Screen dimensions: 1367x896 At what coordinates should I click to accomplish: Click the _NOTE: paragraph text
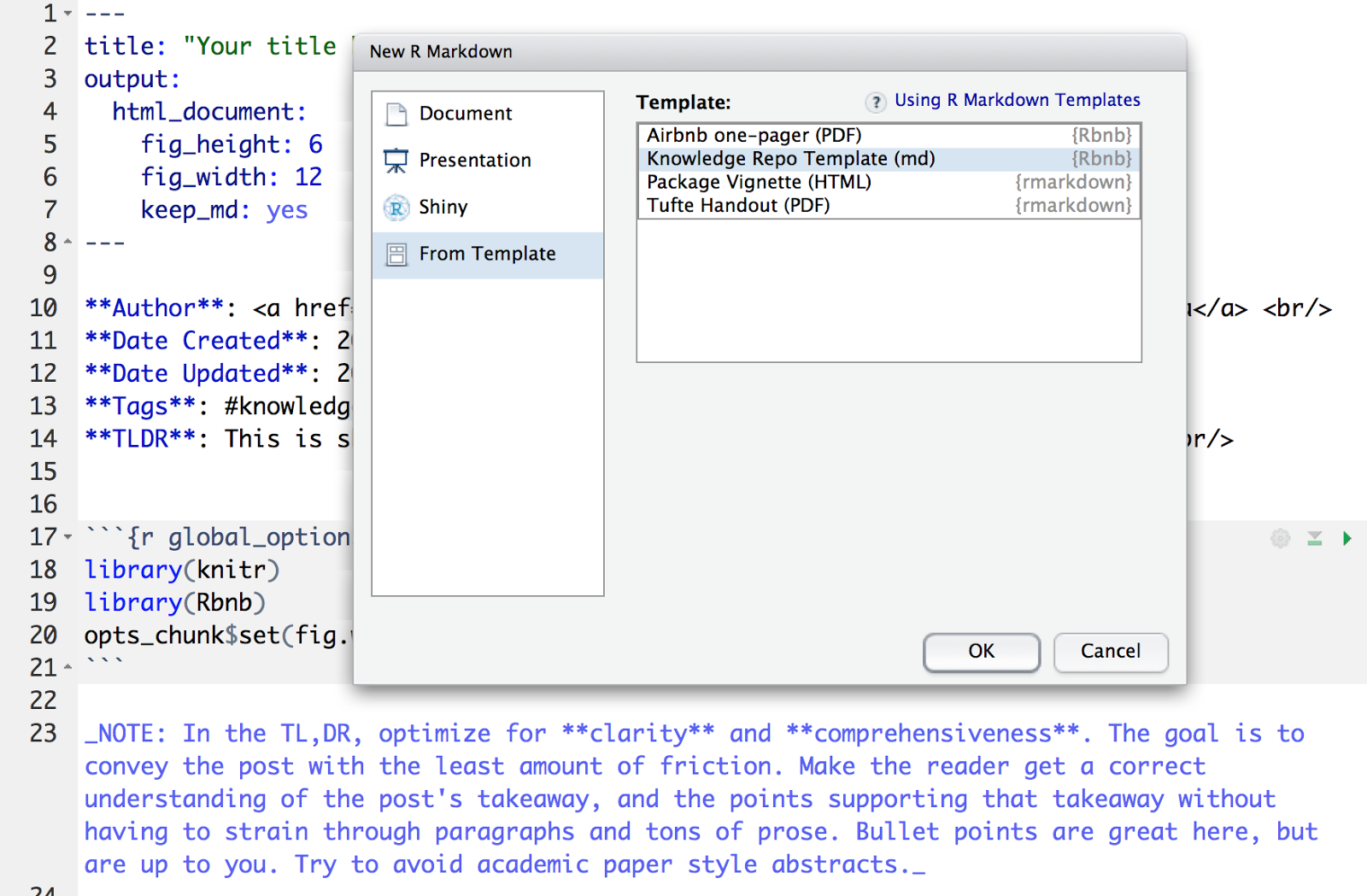pos(701,799)
